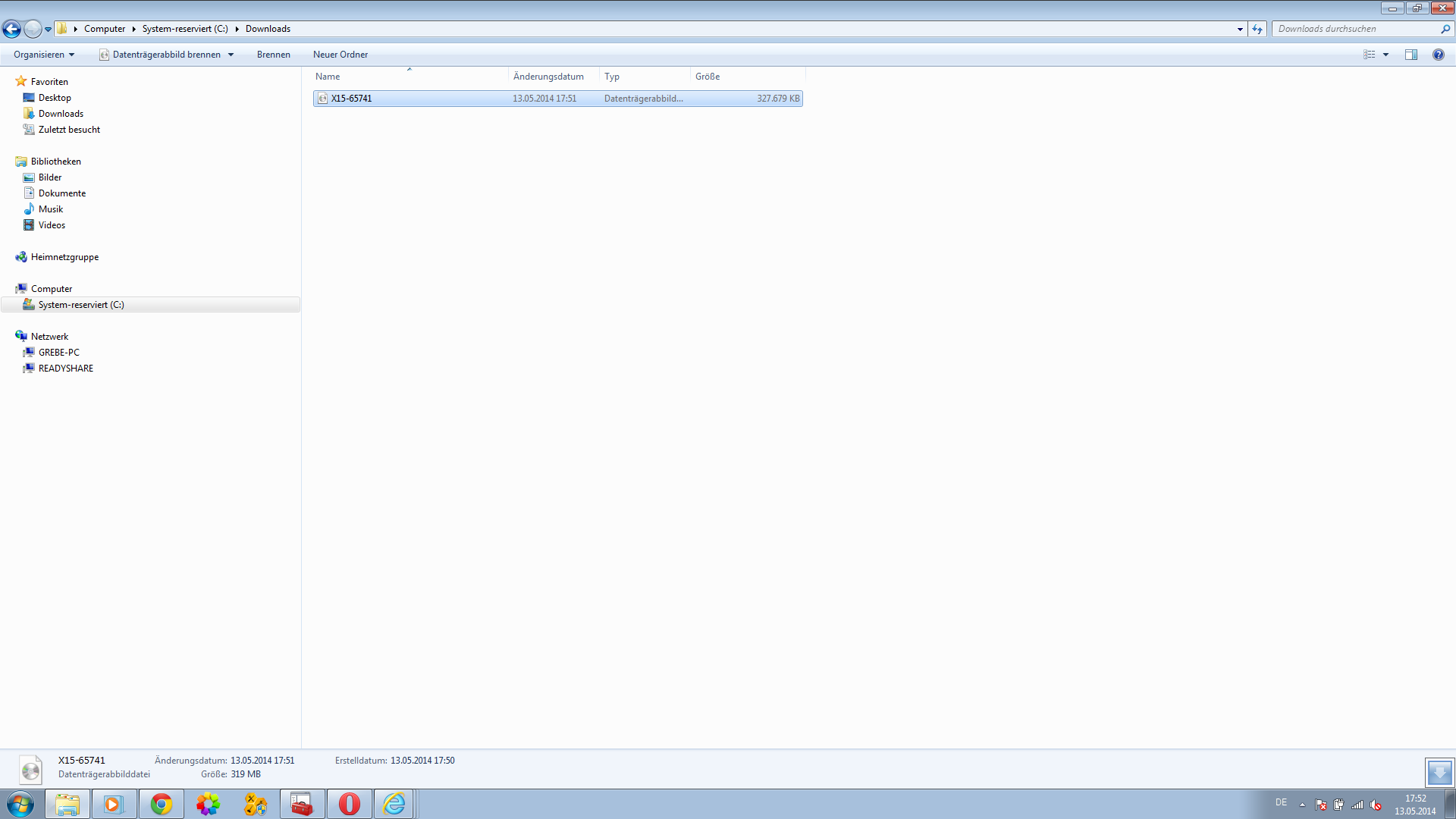Click in the Downloads durchsuchen search box

tap(1354, 29)
